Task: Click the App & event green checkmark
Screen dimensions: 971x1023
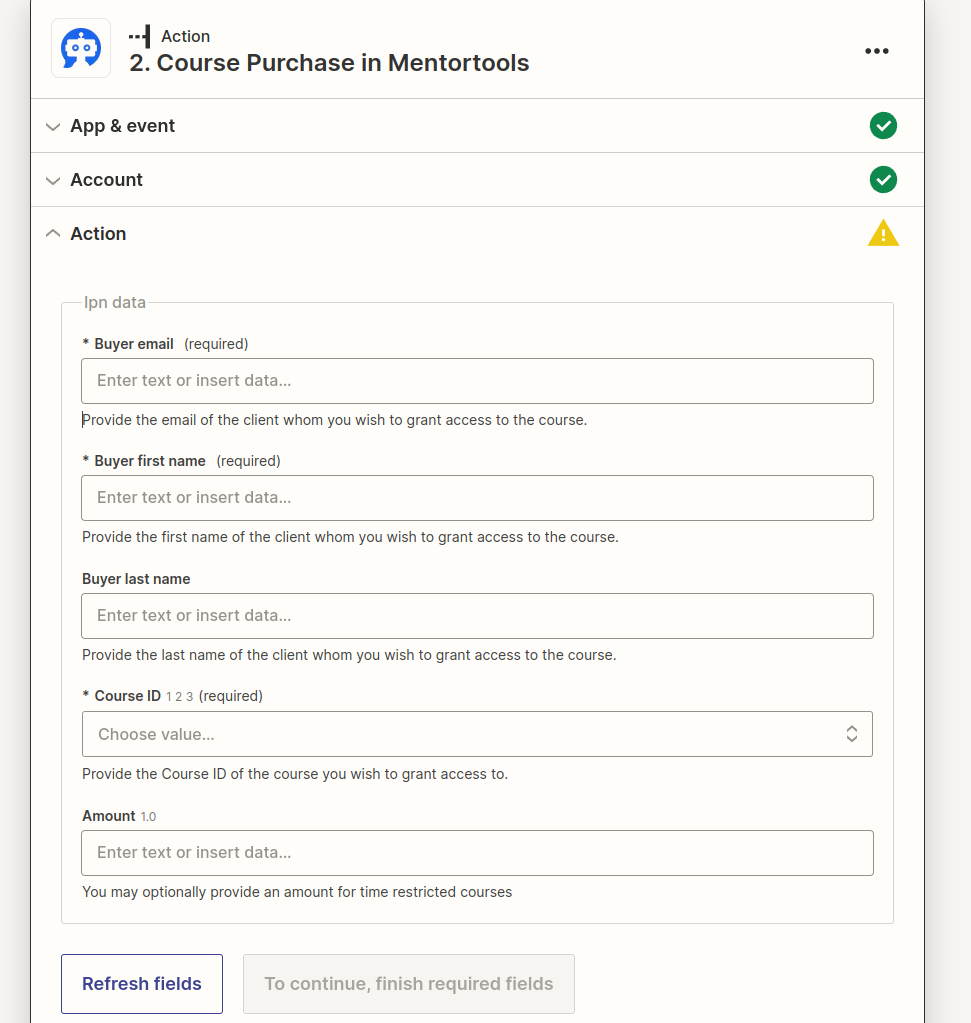Action: click(x=883, y=125)
